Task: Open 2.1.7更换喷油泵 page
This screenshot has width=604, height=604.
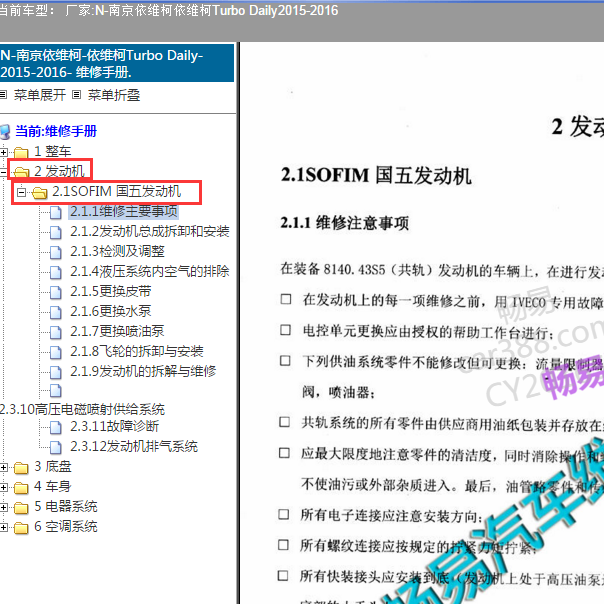Action: click(x=117, y=331)
